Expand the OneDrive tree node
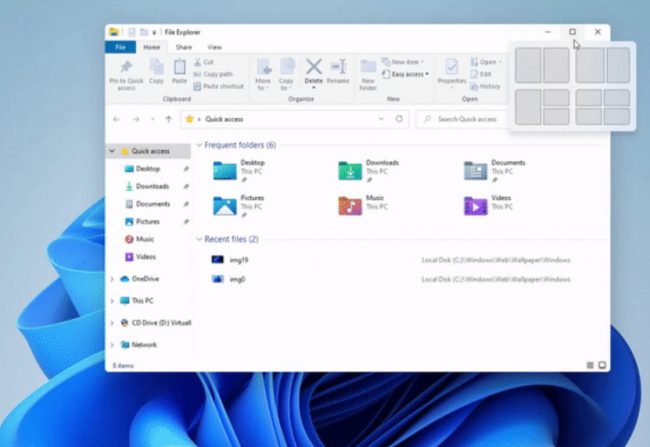The width and height of the screenshot is (650, 447). 112,279
